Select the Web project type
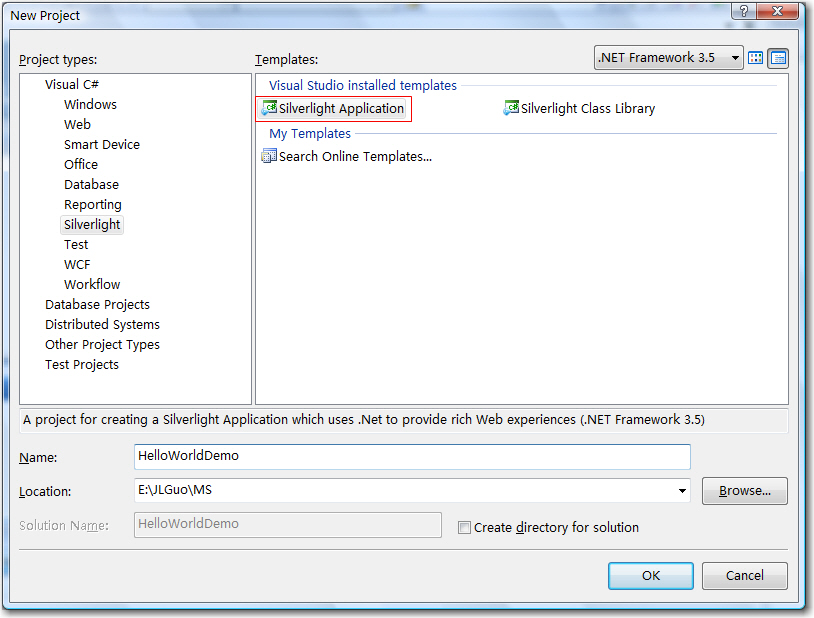 [77, 125]
